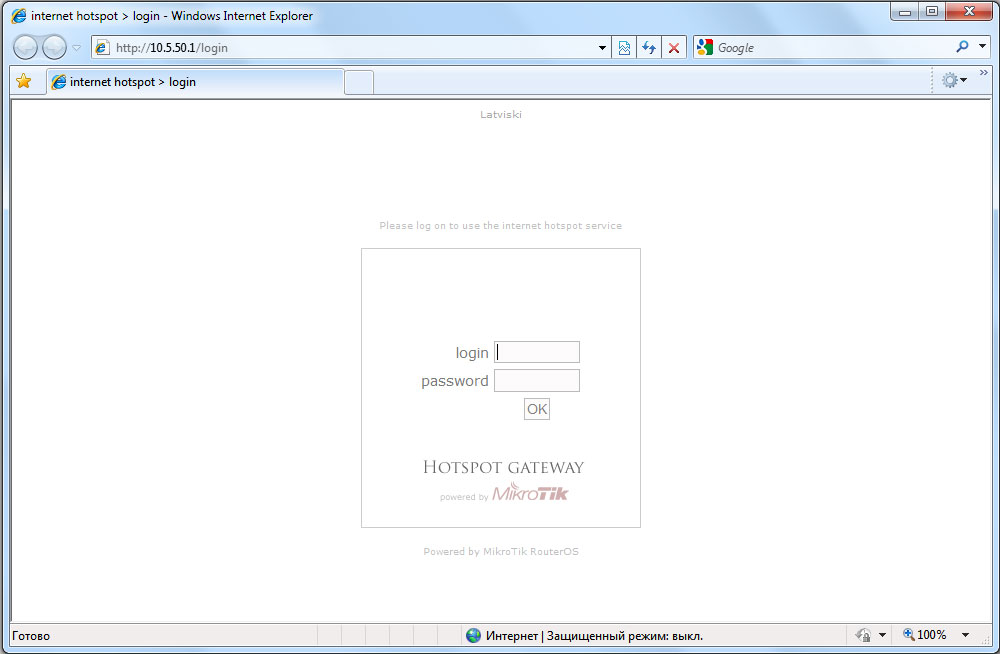The height and width of the screenshot is (654, 1000).
Task: Click into the password field
Action: point(537,381)
